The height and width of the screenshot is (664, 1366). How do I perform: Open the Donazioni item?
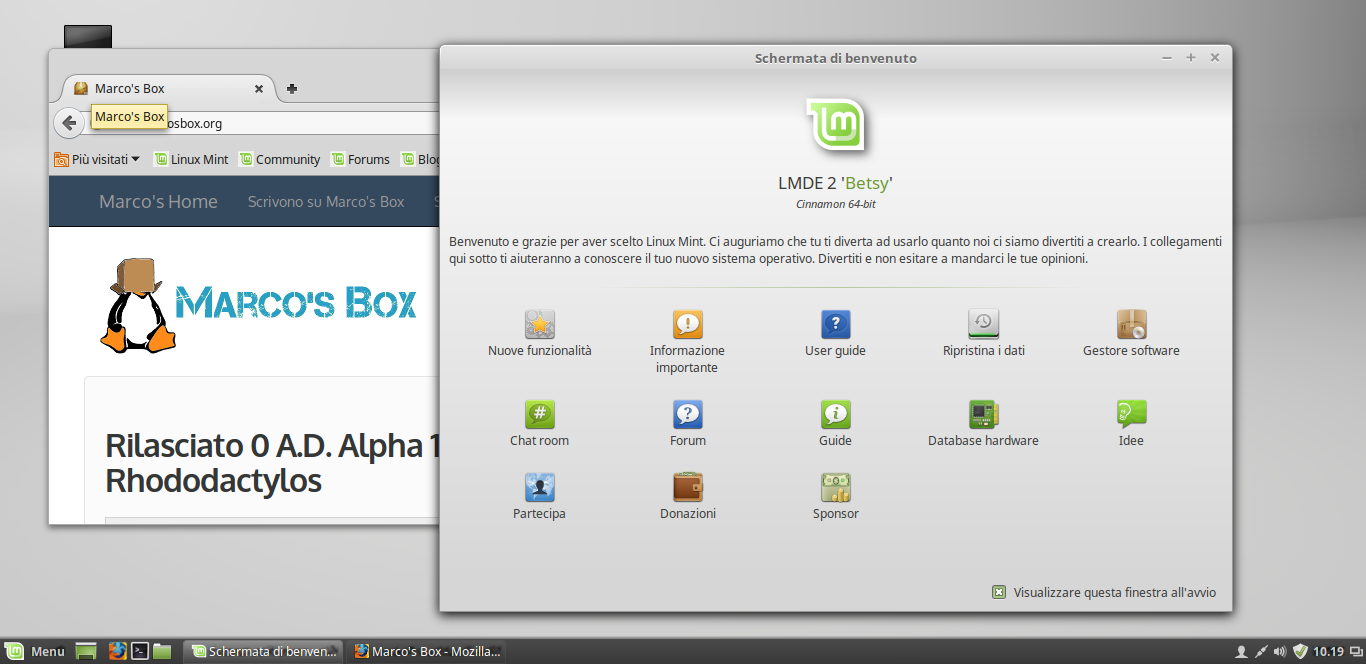[688, 497]
